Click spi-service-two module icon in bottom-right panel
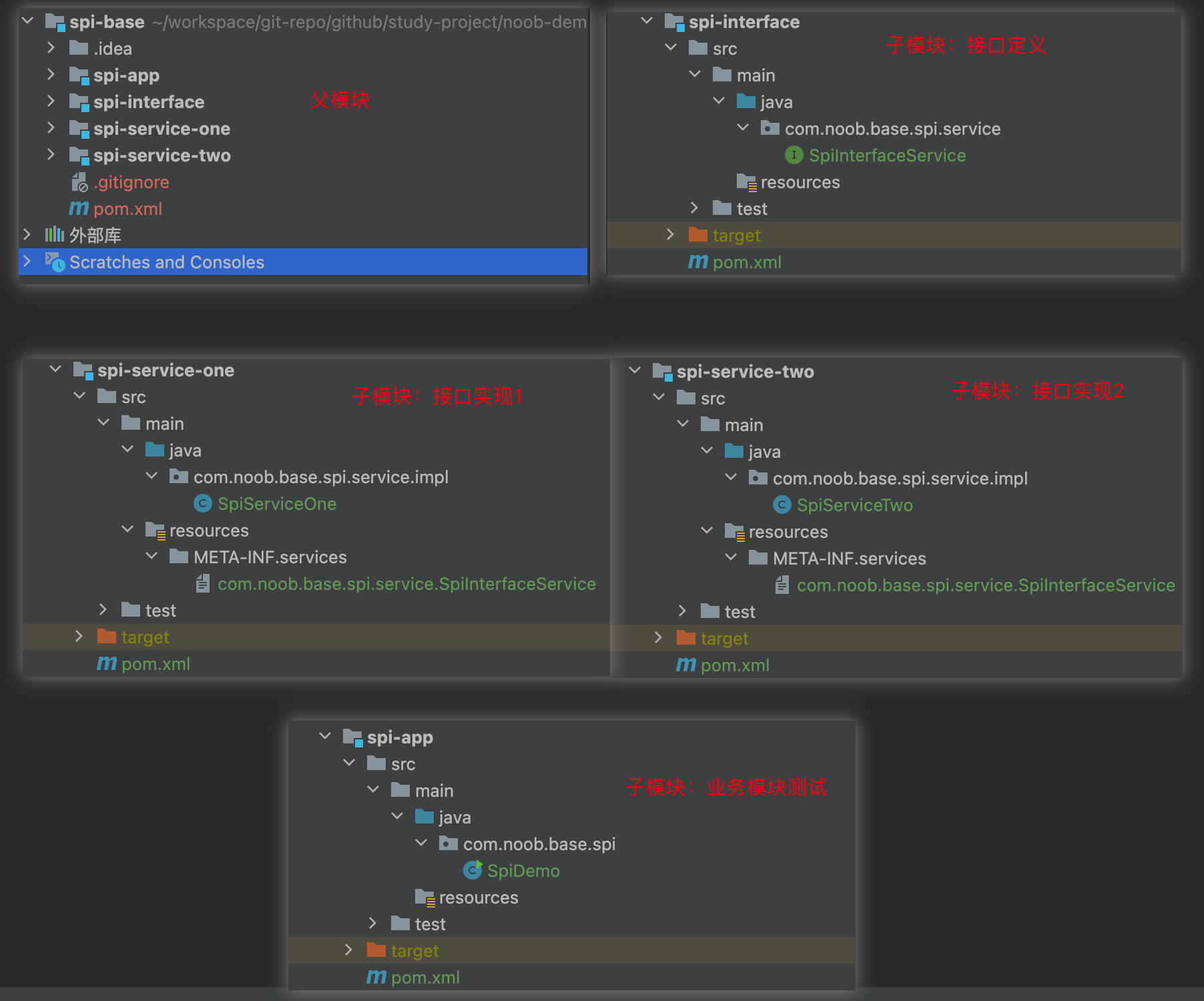 (662, 372)
